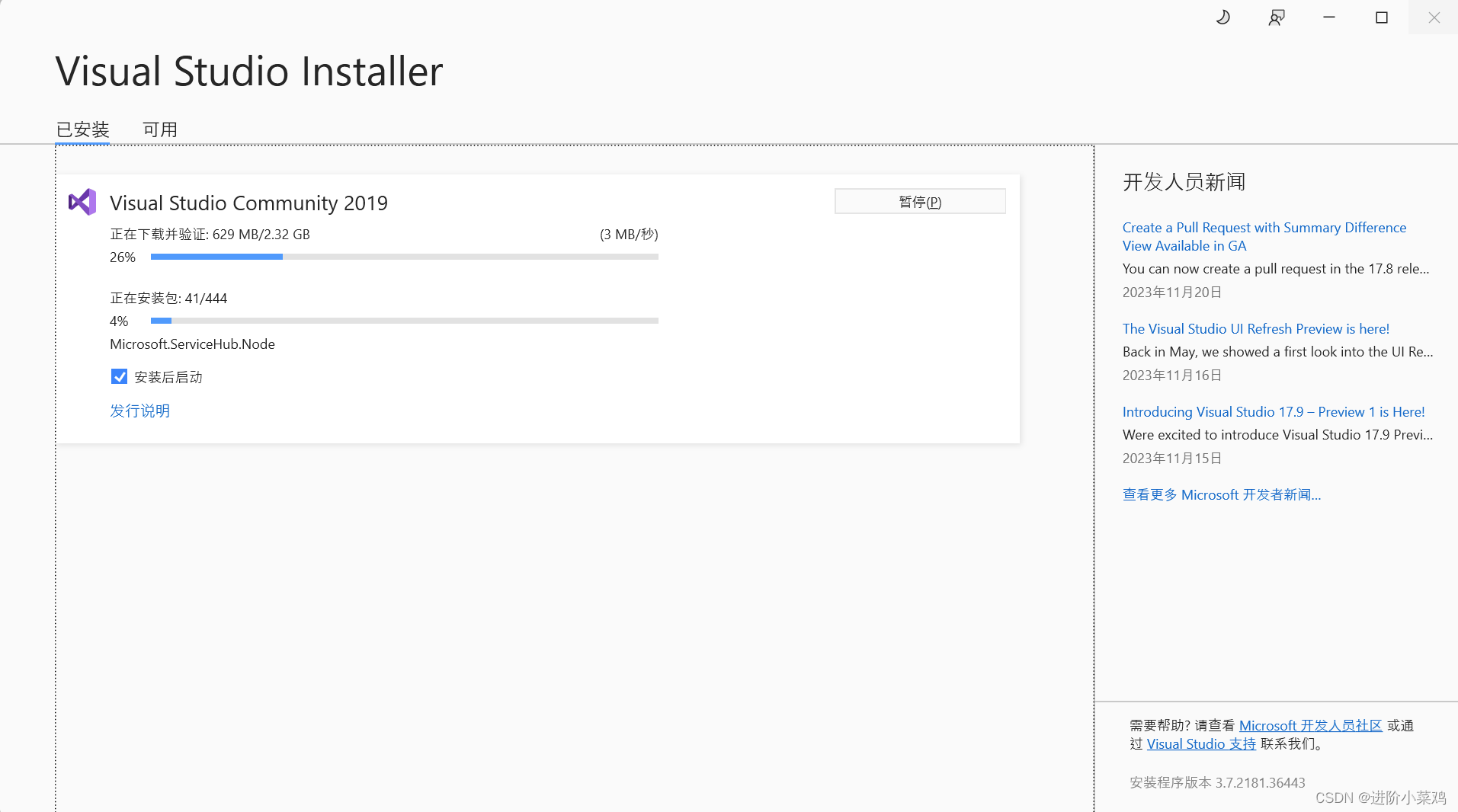Image resolution: width=1458 pixels, height=812 pixels.
Task: Disable the 安装后启动 checkbox
Action: coord(119,376)
